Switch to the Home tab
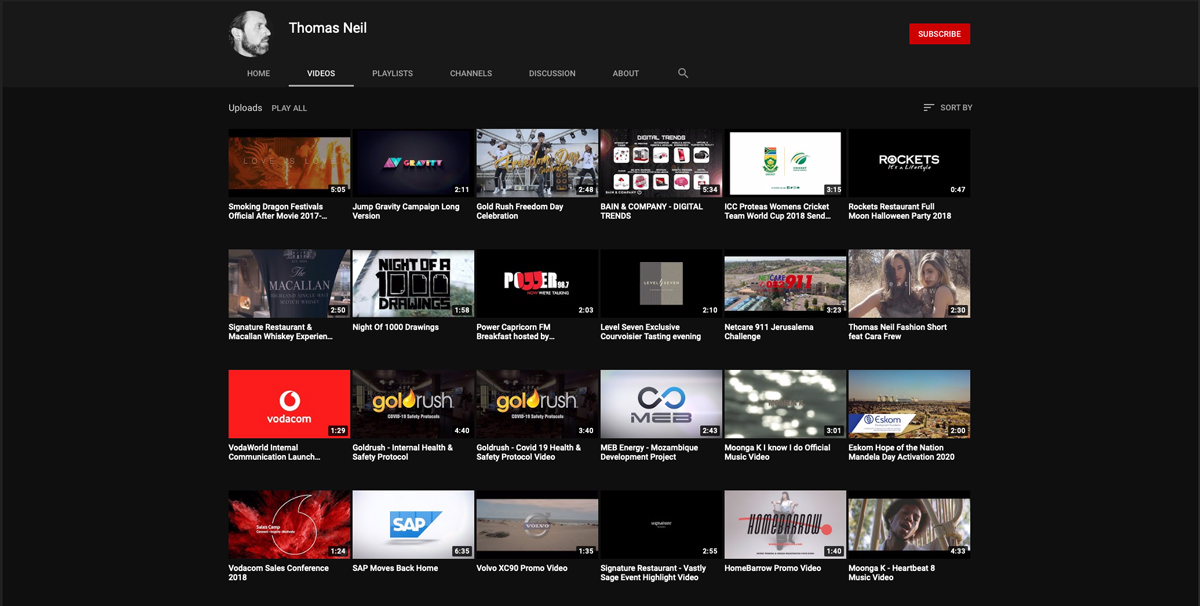 (x=258, y=74)
